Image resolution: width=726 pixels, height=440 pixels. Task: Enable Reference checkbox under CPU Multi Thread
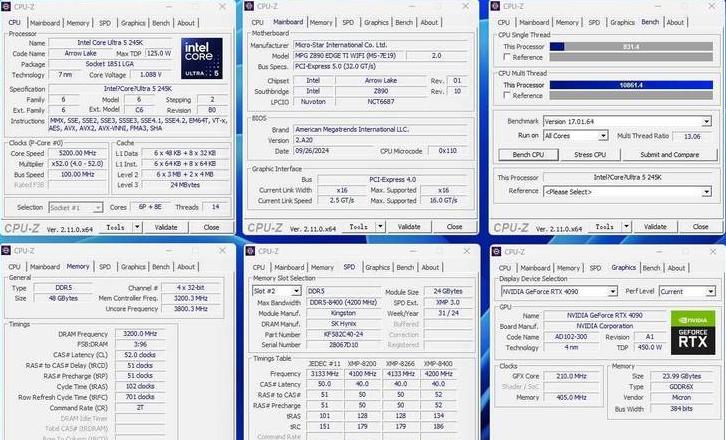tap(507, 95)
